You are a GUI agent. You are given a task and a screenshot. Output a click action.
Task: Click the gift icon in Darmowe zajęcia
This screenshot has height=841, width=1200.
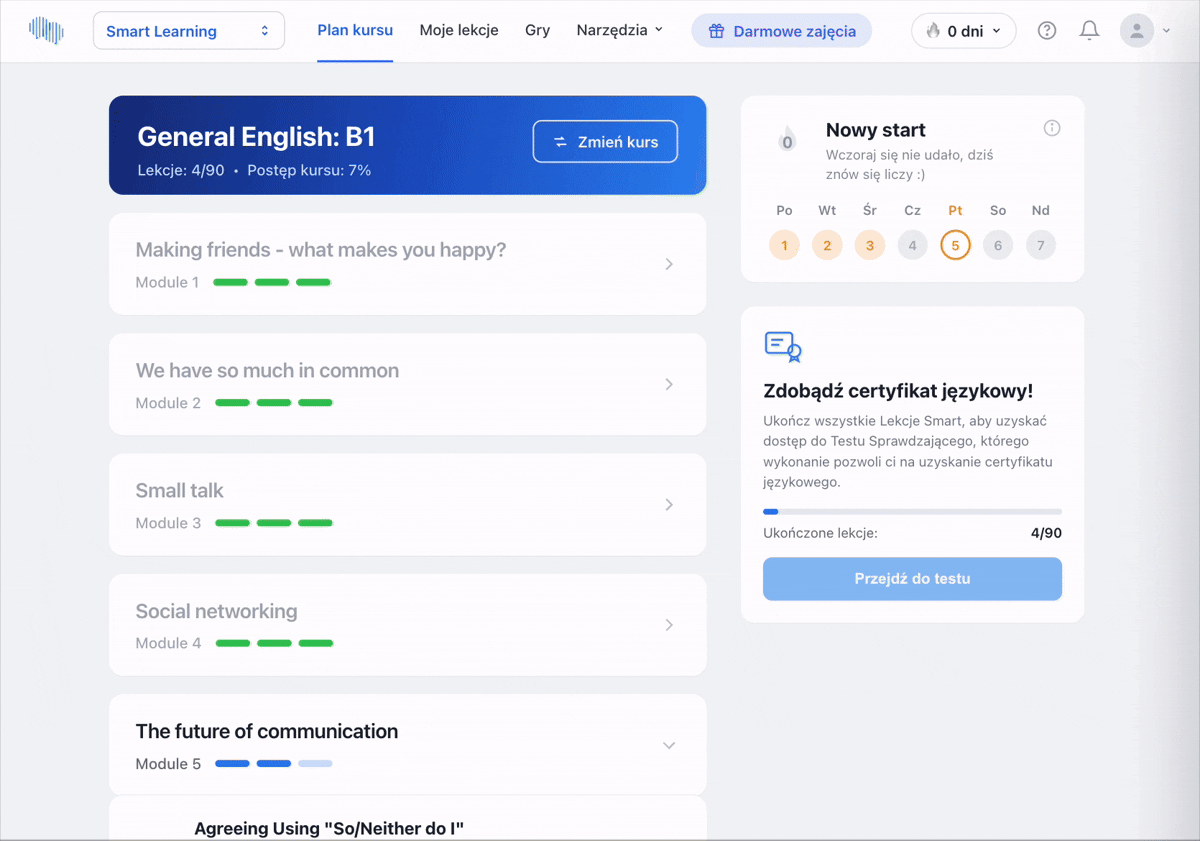[716, 31]
